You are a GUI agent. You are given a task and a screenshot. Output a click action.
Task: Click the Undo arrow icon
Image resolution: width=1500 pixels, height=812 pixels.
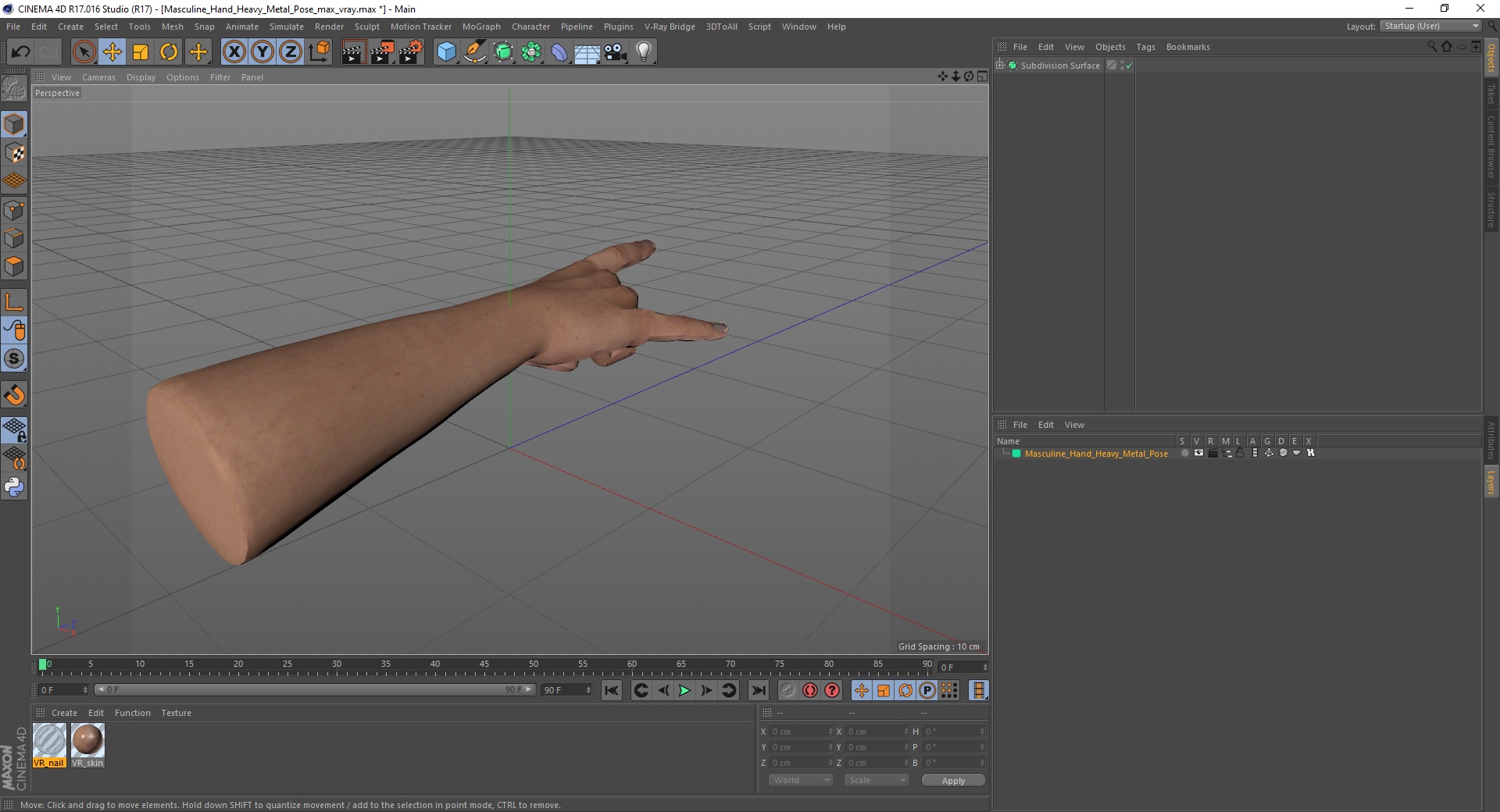click(21, 52)
